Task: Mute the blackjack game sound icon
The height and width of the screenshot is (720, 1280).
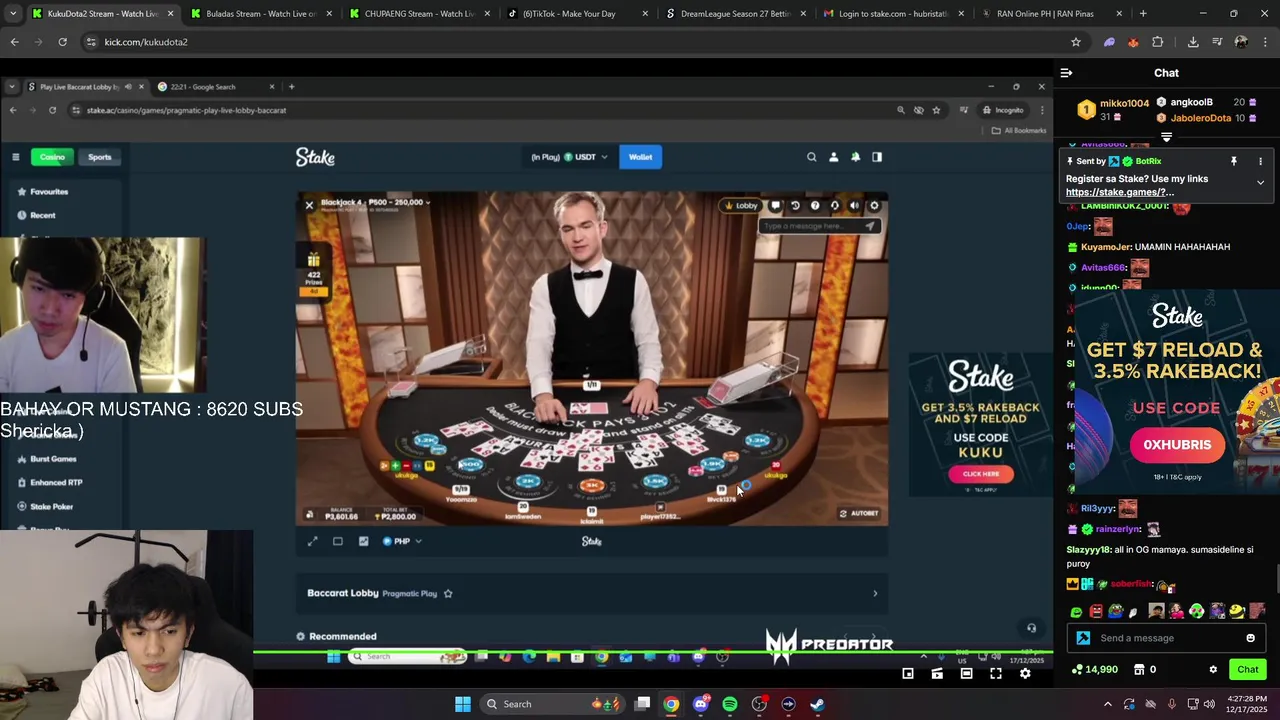Action: tap(854, 206)
